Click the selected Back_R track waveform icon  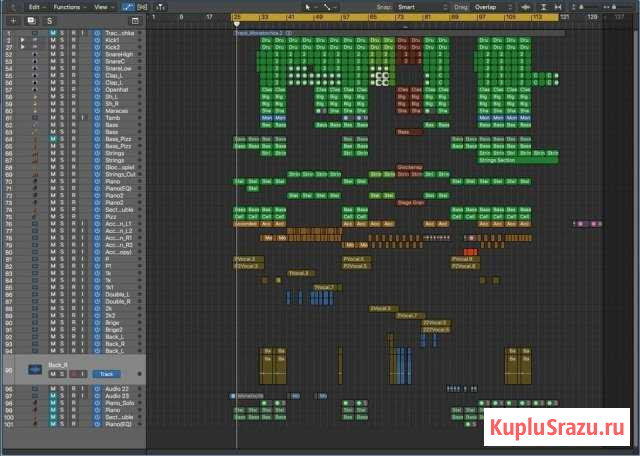coord(35,370)
